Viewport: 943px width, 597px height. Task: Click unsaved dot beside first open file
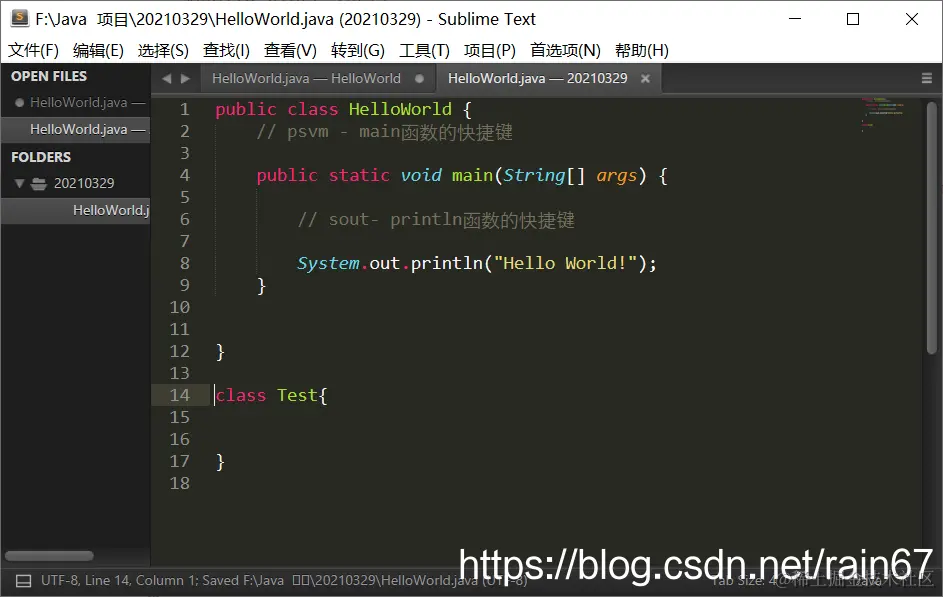pos(19,103)
